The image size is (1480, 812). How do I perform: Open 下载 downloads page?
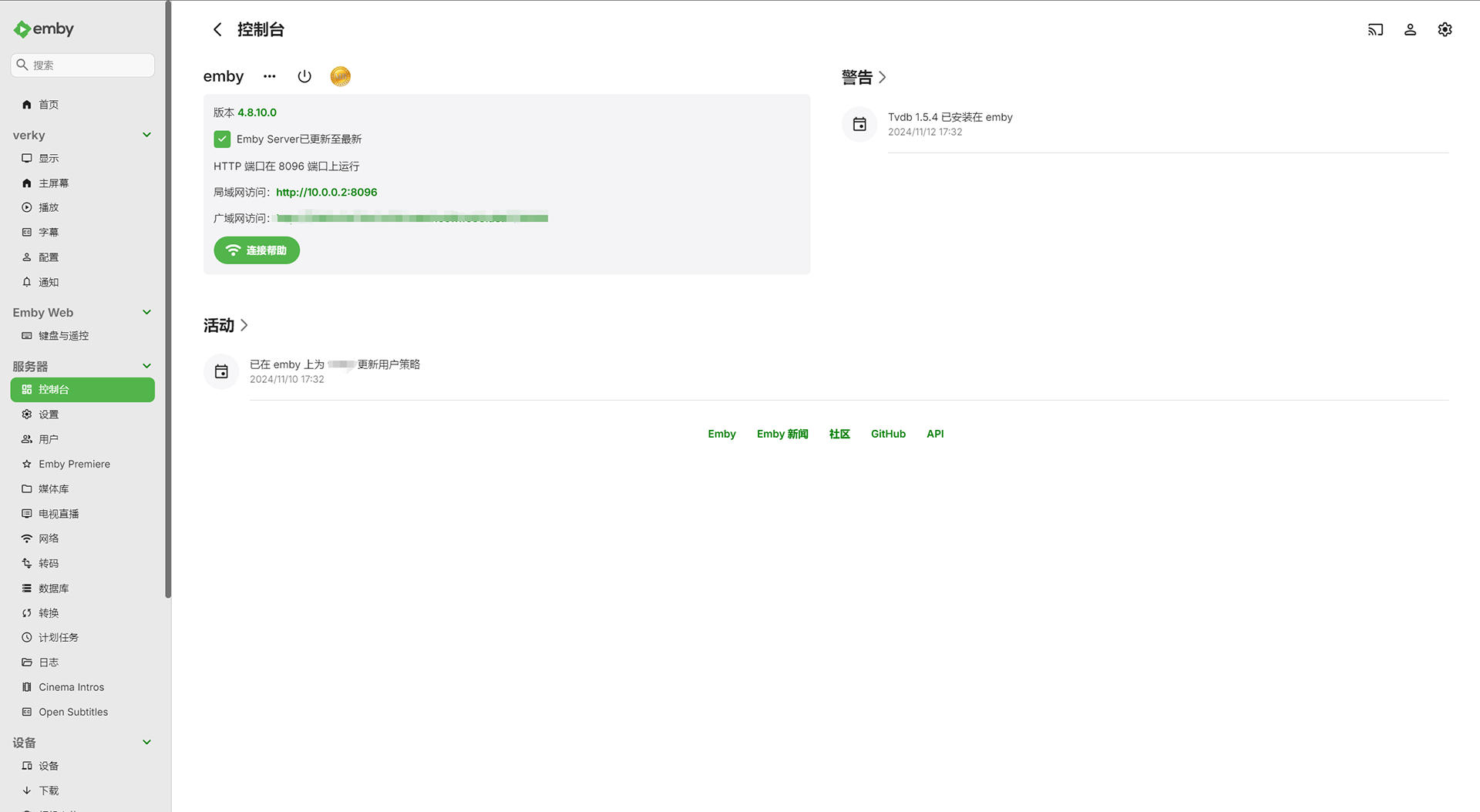click(82, 790)
